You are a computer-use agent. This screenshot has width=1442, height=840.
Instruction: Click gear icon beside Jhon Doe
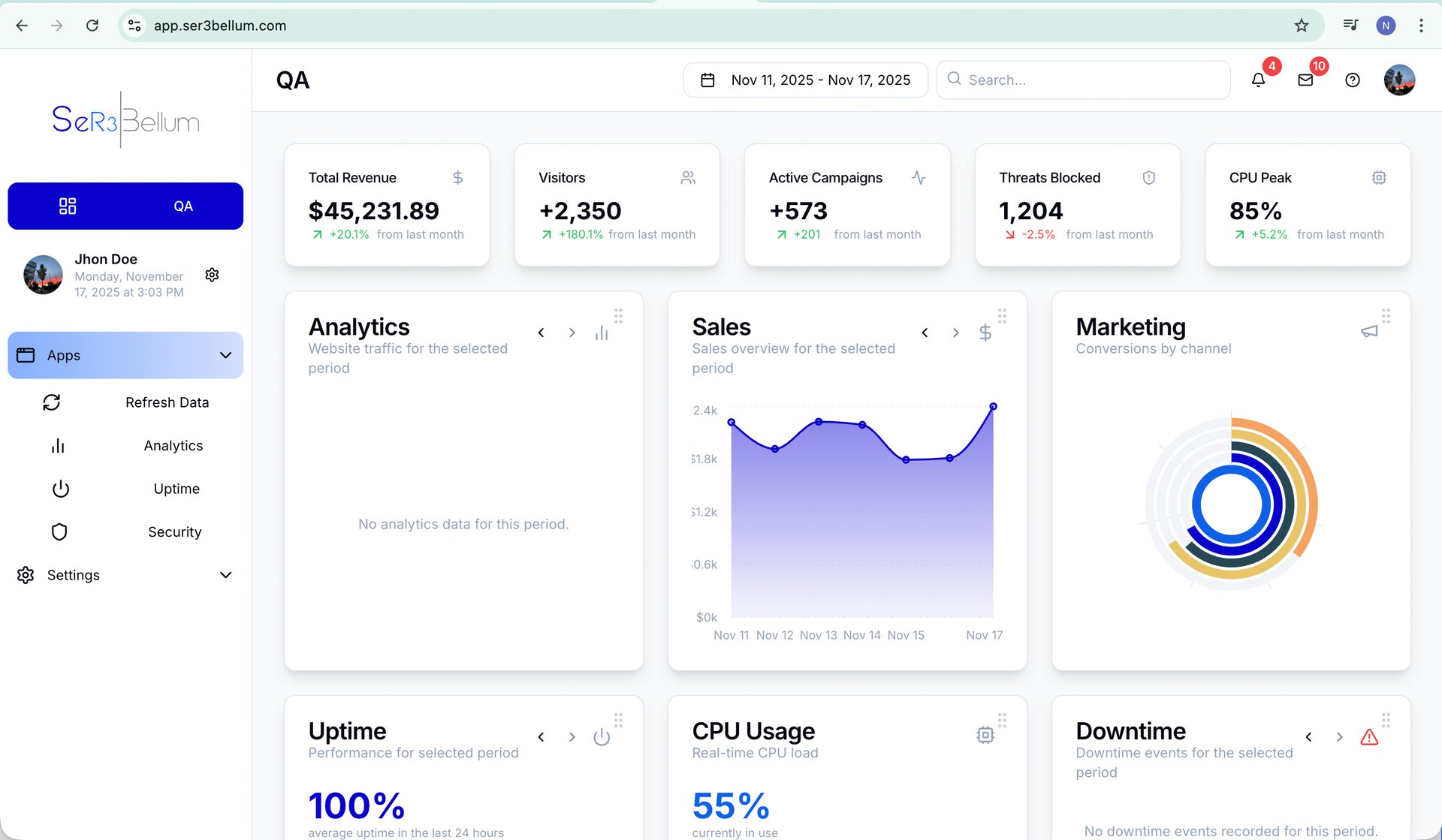pyautogui.click(x=212, y=275)
